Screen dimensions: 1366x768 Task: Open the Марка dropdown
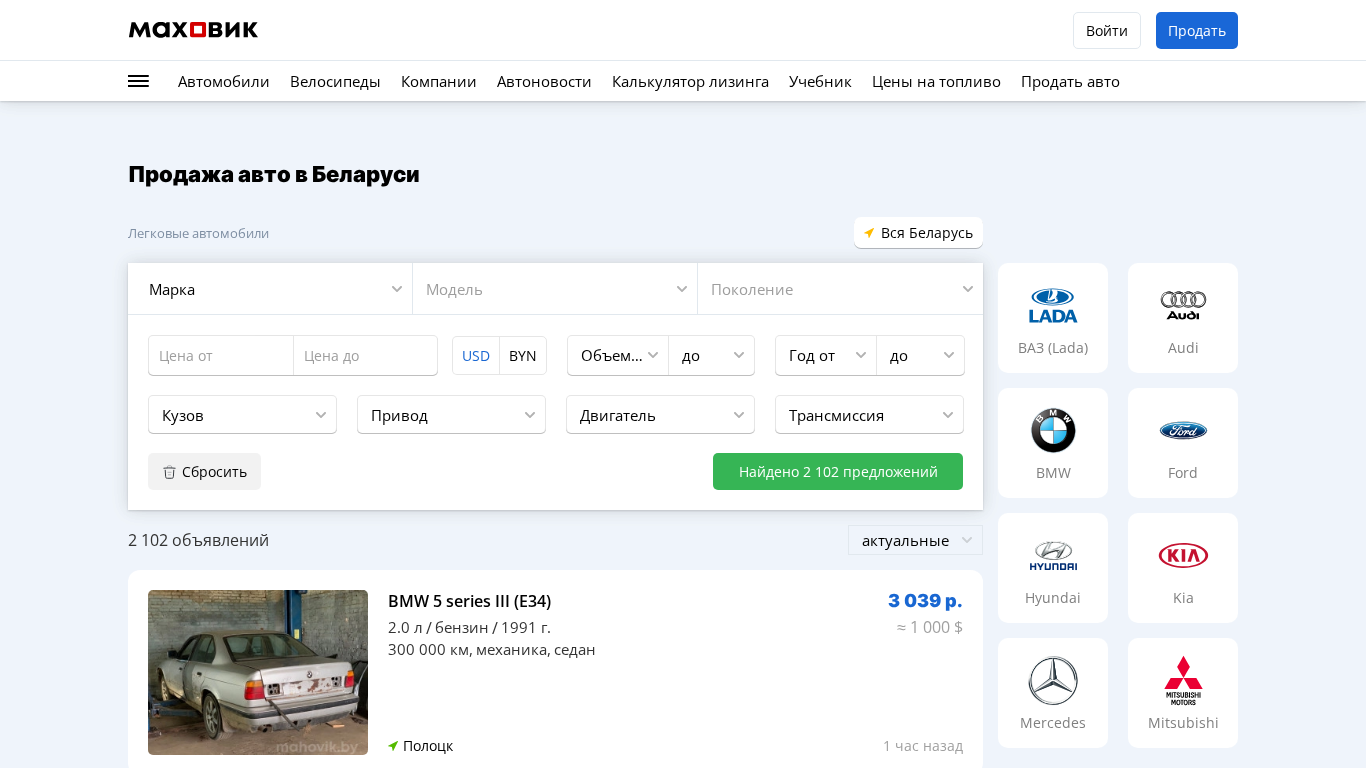270,289
